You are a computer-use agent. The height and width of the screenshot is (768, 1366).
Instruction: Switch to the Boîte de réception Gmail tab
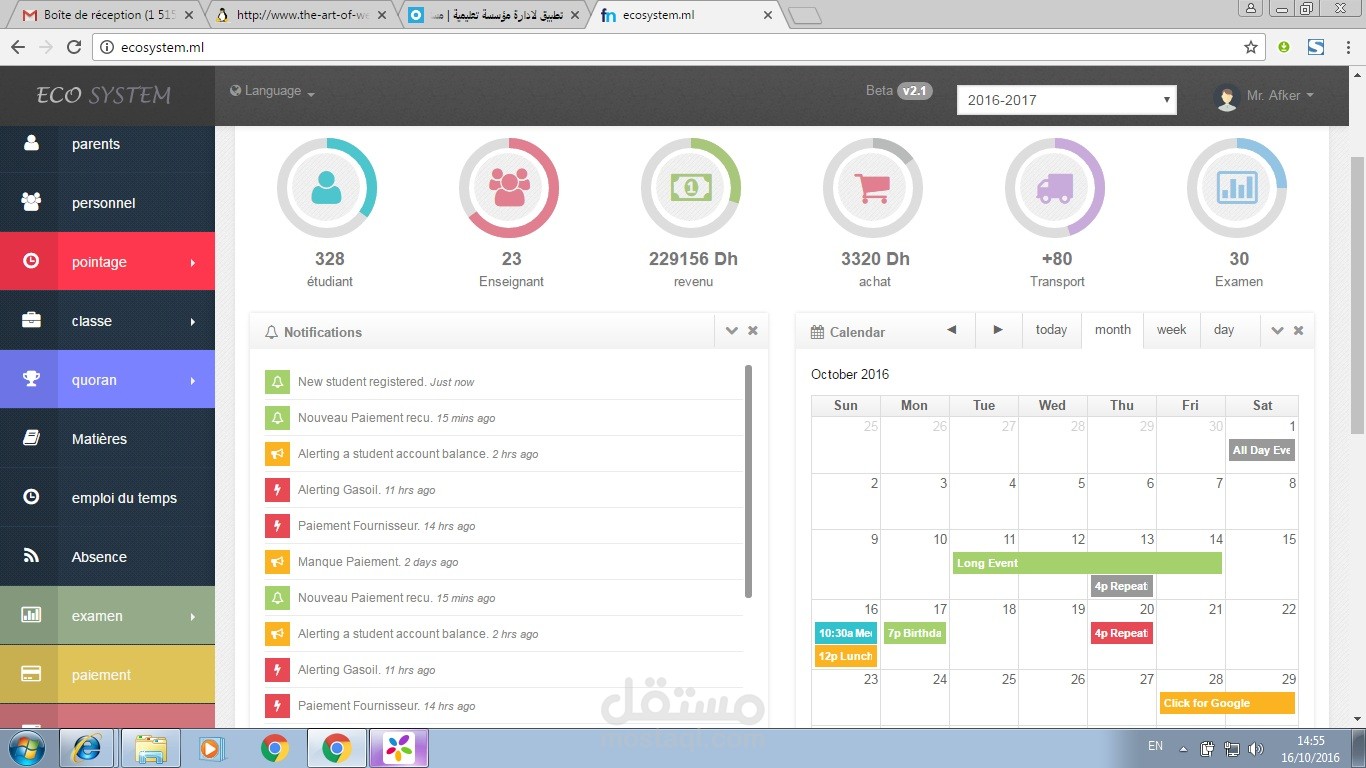click(104, 15)
